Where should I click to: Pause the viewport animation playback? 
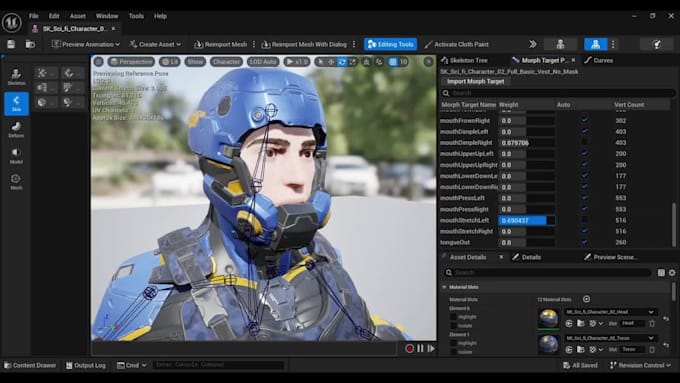click(420, 348)
